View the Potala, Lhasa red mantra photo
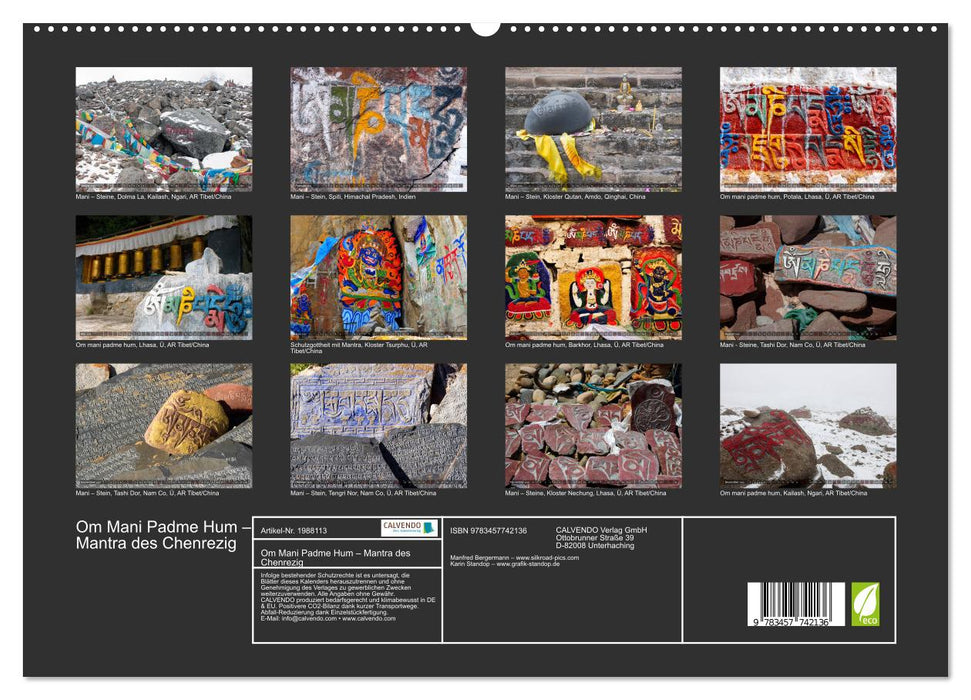 tap(808, 129)
